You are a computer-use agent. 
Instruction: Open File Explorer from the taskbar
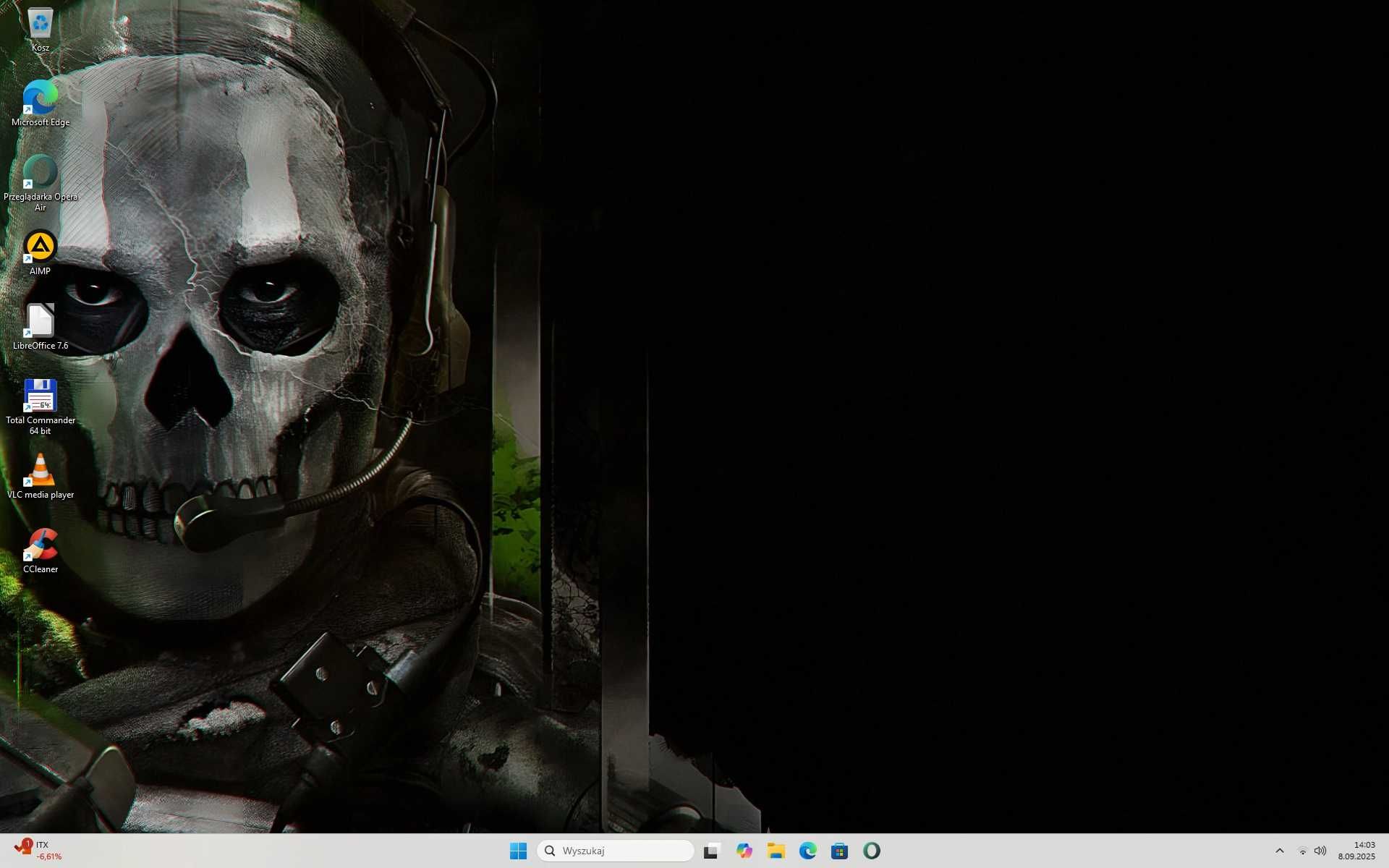pyautogui.click(x=776, y=851)
